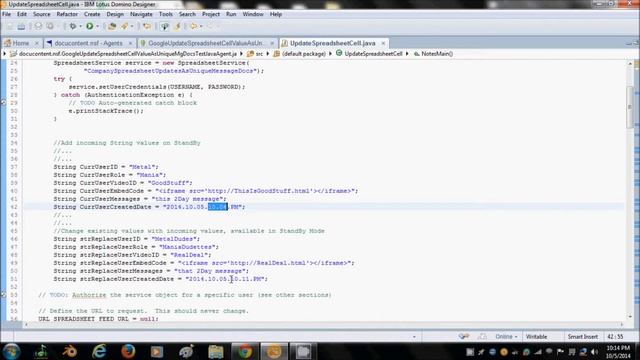Click the Debug bug icon in the toolbar
This screenshot has height=360, width=640.
tap(73, 26)
